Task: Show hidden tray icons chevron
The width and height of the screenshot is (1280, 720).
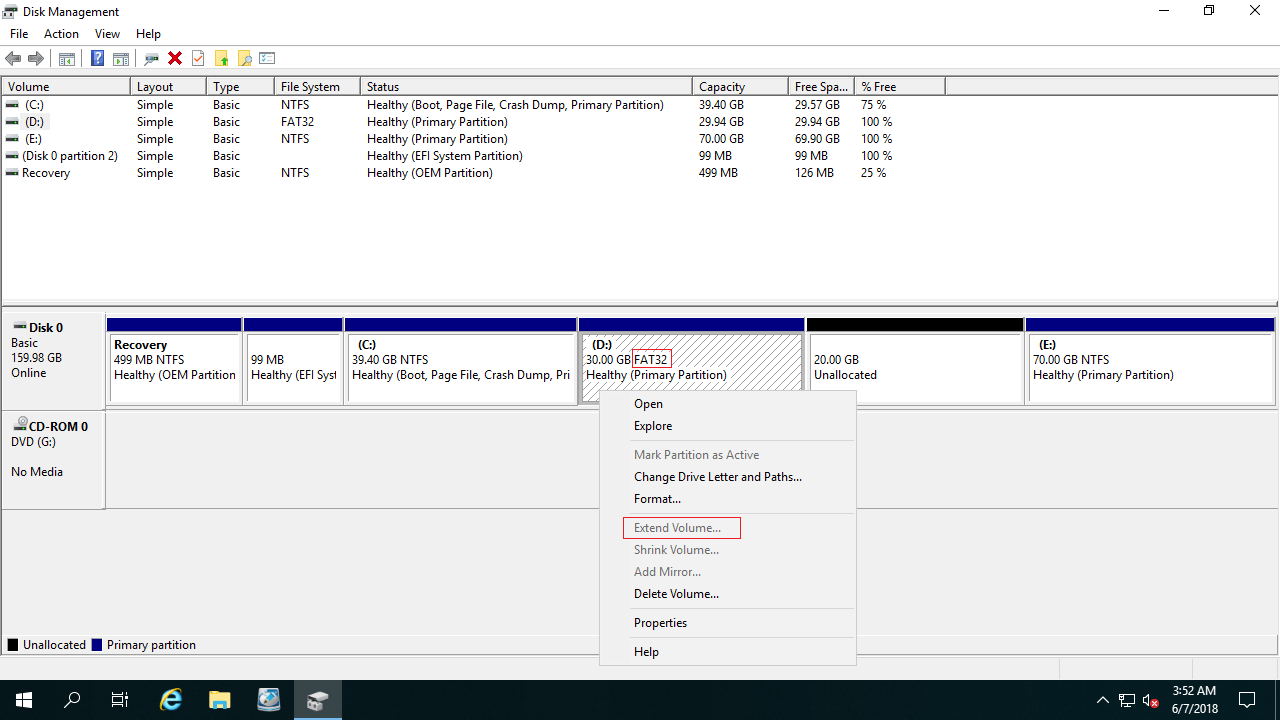Action: click(1103, 700)
